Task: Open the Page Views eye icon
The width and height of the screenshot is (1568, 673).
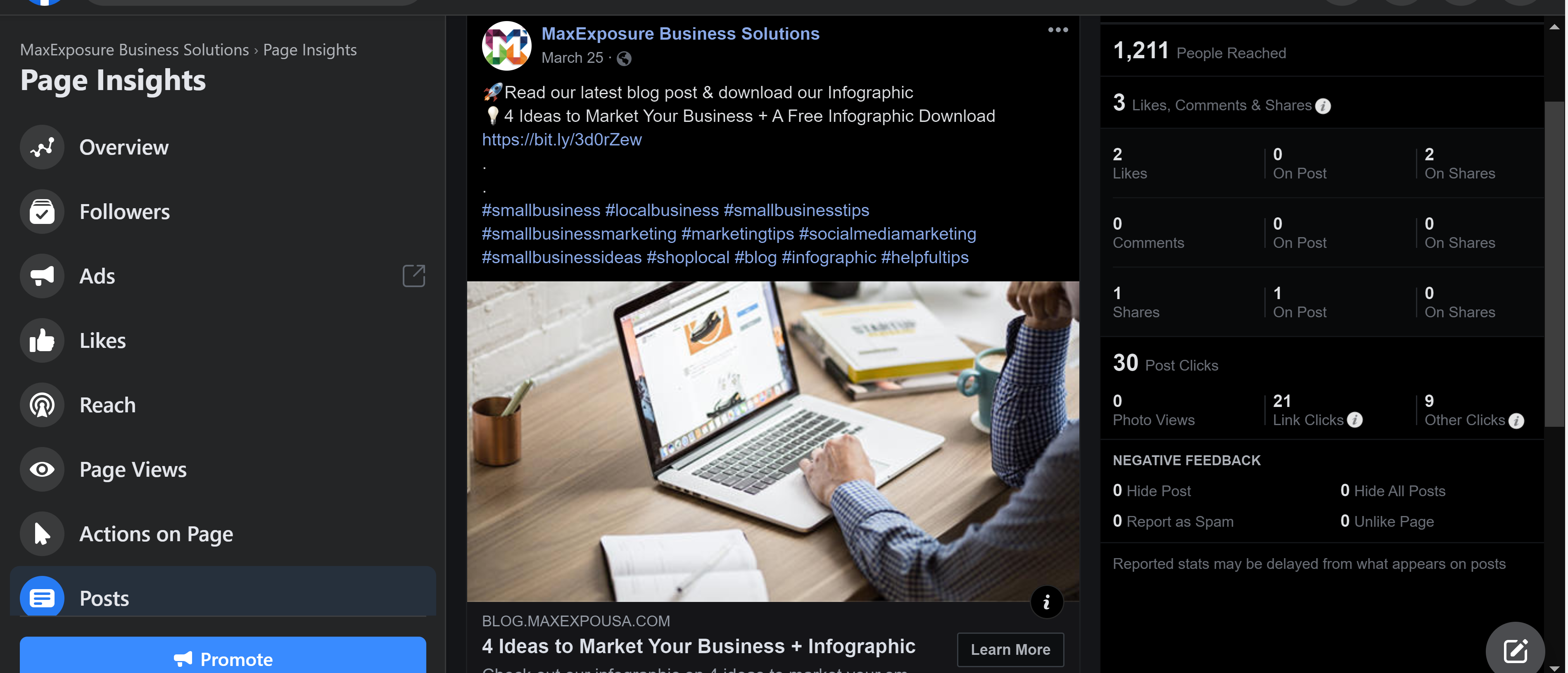Action: [x=42, y=470]
